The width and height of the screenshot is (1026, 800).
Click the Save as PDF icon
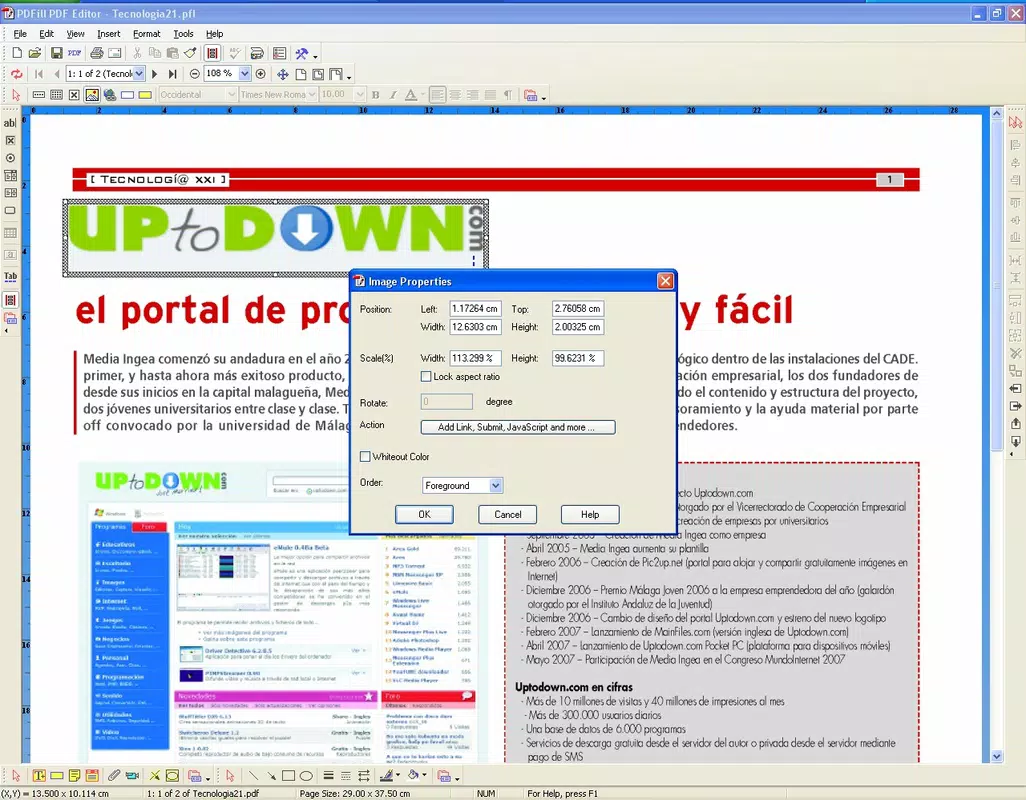click(x=74, y=54)
